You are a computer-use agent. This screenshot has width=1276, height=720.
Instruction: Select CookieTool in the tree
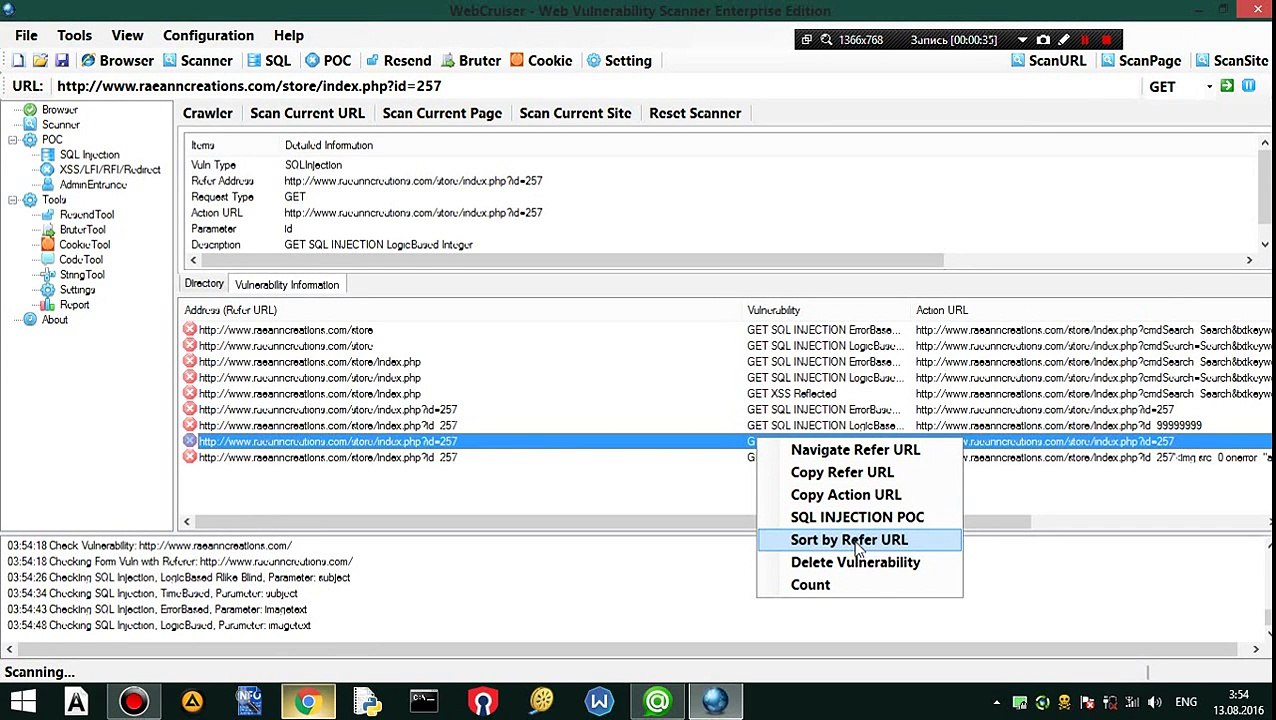pos(84,245)
